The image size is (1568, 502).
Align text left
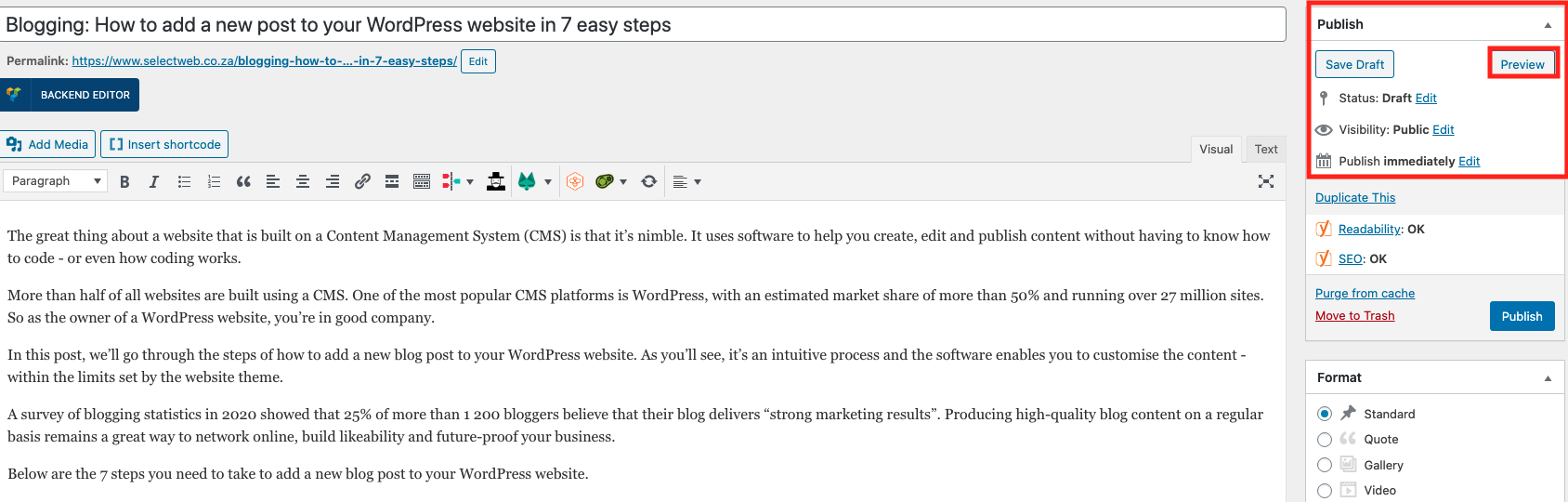273,181
